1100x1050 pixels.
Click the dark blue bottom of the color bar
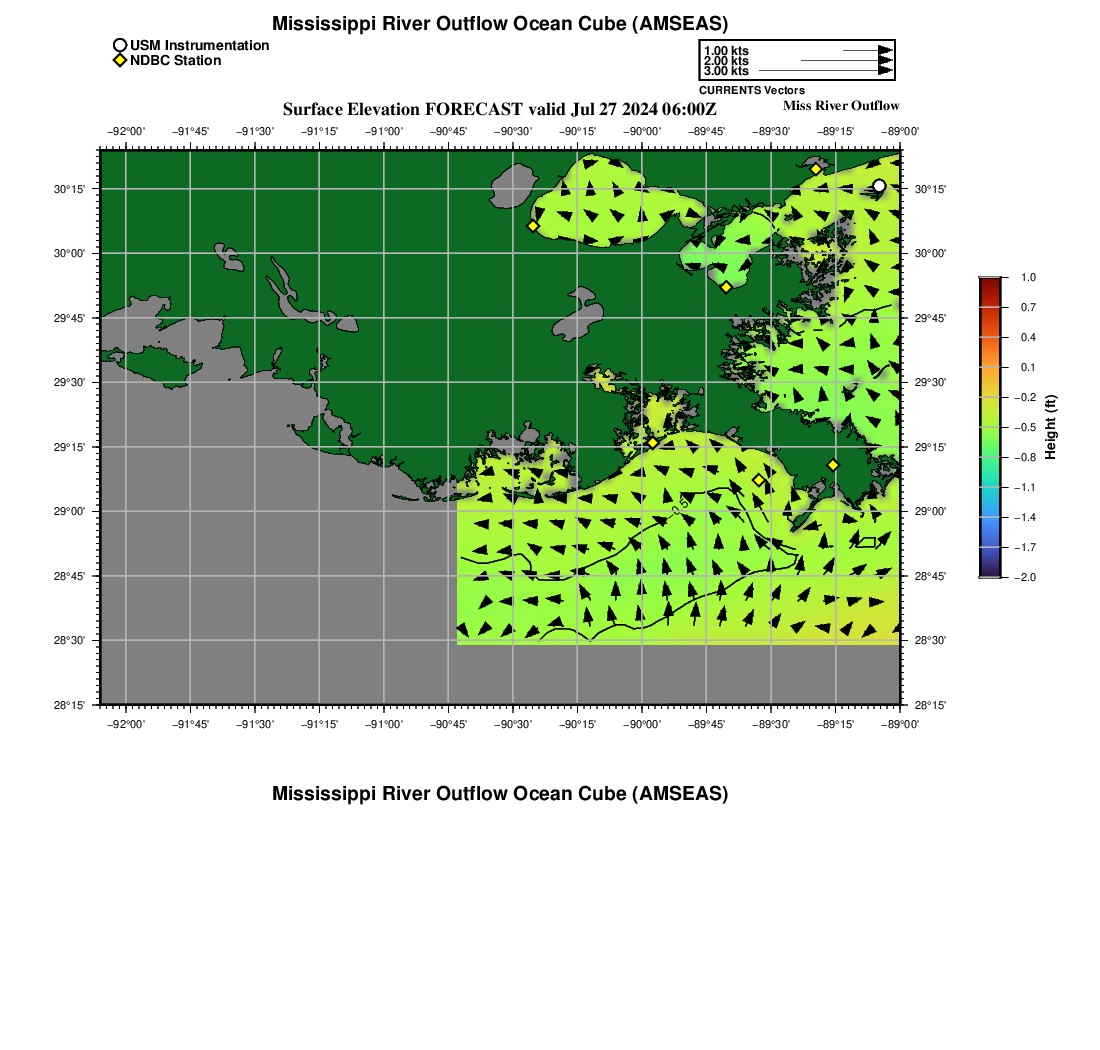(989, 570)
